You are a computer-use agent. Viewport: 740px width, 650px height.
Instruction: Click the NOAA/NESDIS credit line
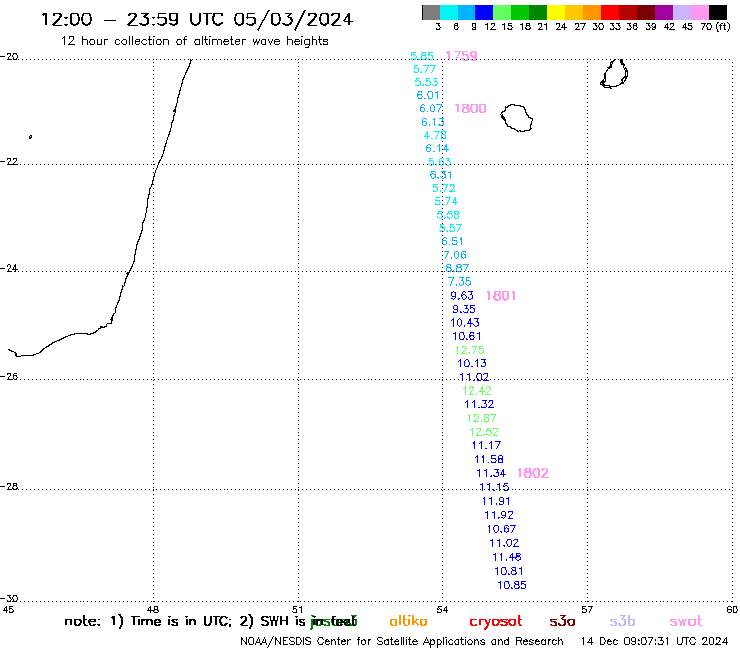coord(402,642)
